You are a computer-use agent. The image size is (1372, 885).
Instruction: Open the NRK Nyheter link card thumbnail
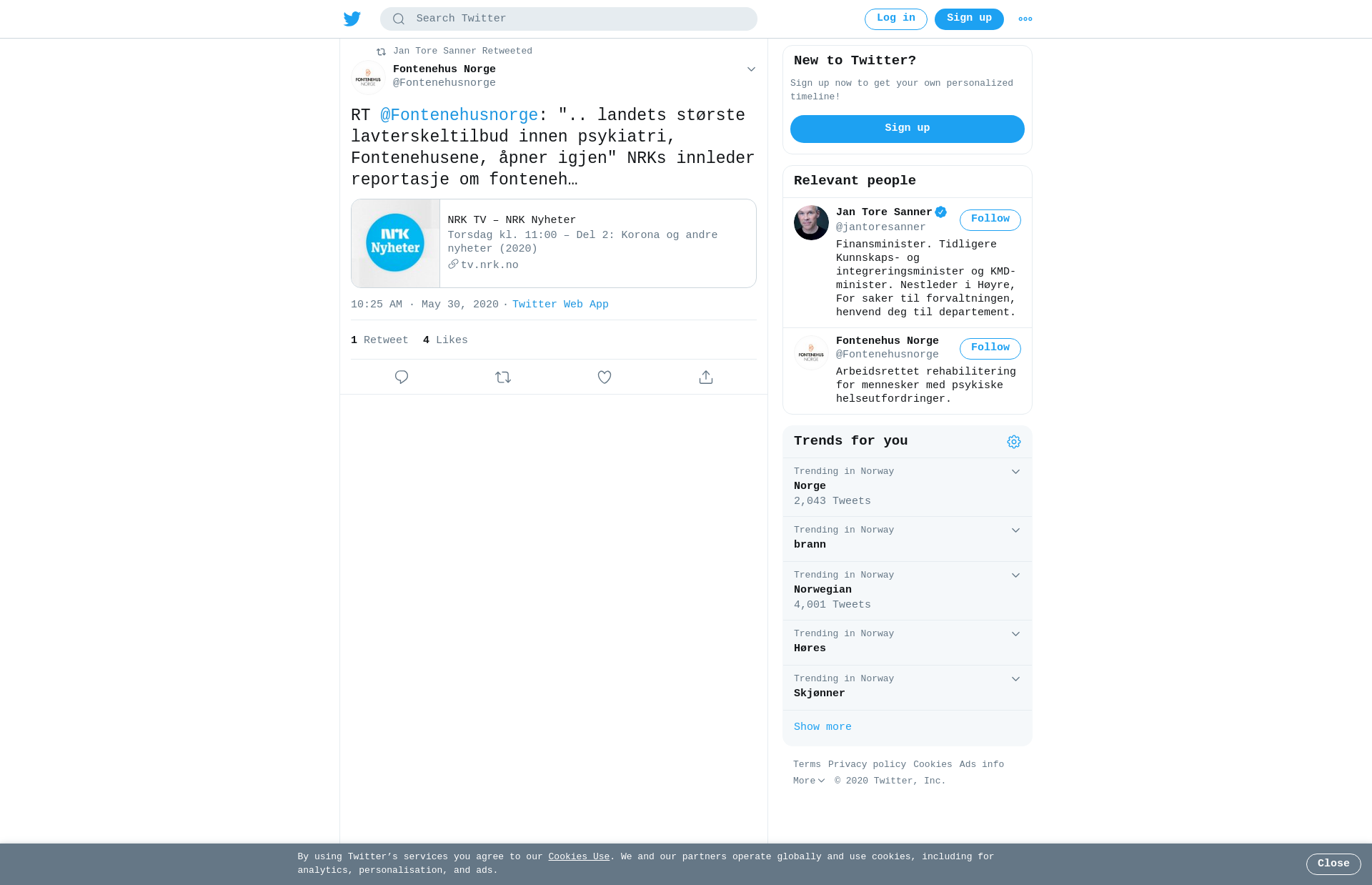tap(396, 244)
